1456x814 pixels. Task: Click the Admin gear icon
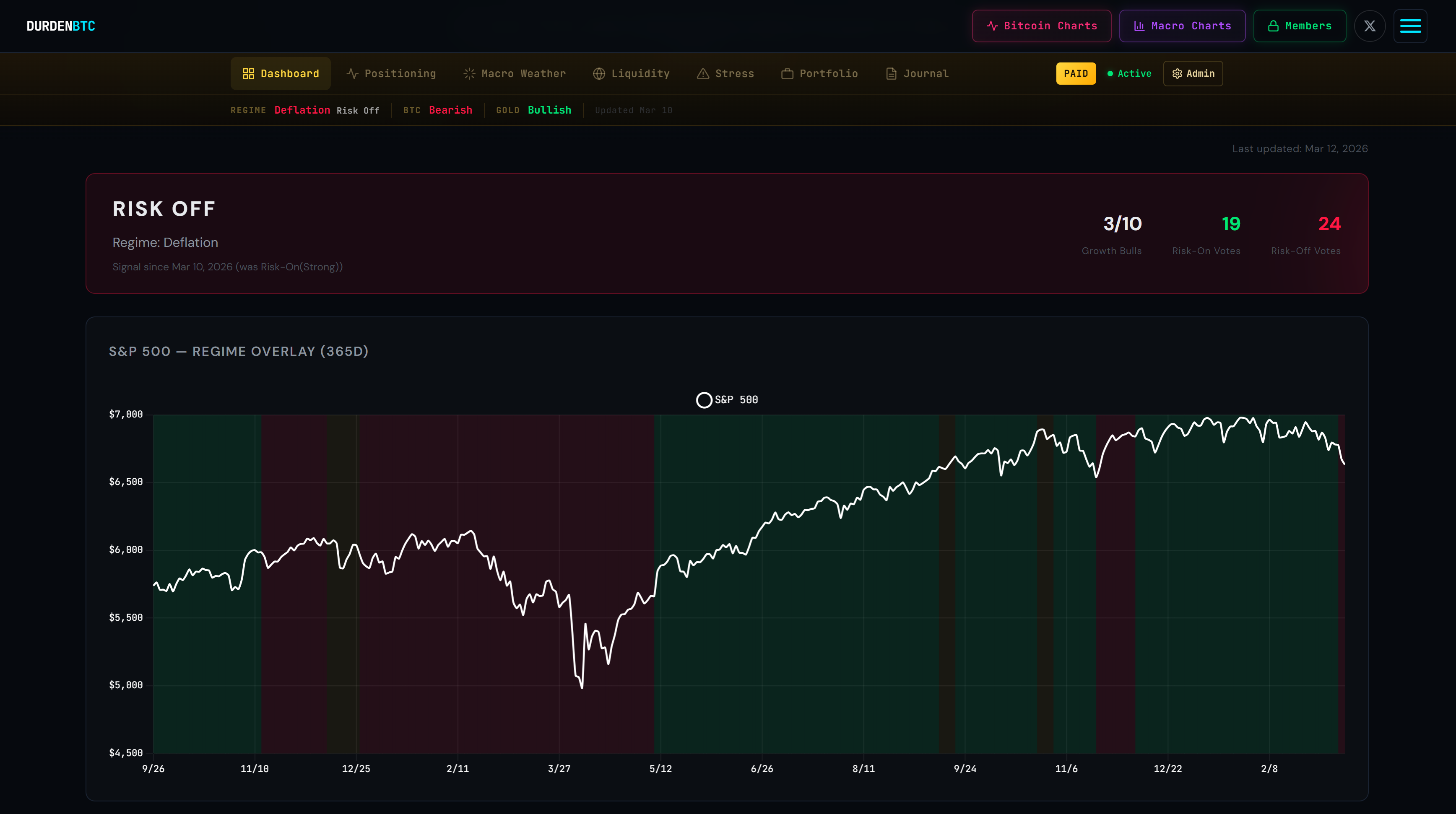tap(1178, 73)
